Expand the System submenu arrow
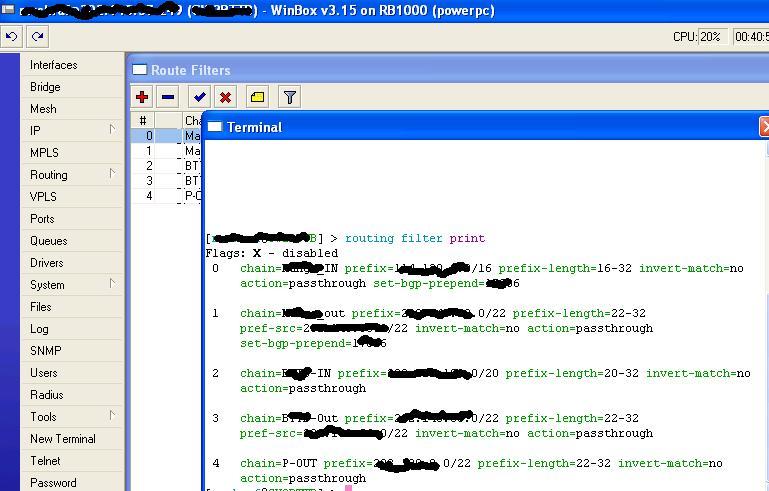The height and width of the screenshot is (491, 769). pyautogui.click(x=112, y=284)
